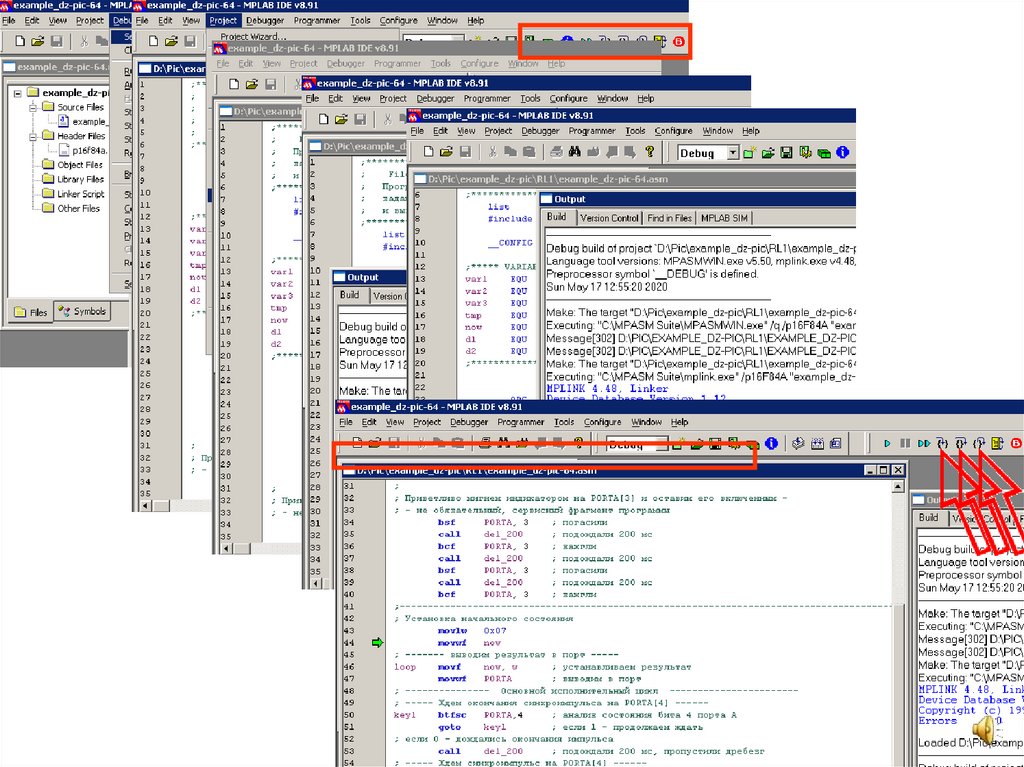Click the Other Files folder in project tree
This screenshot has width=1024, height=767.
[78, 209]
